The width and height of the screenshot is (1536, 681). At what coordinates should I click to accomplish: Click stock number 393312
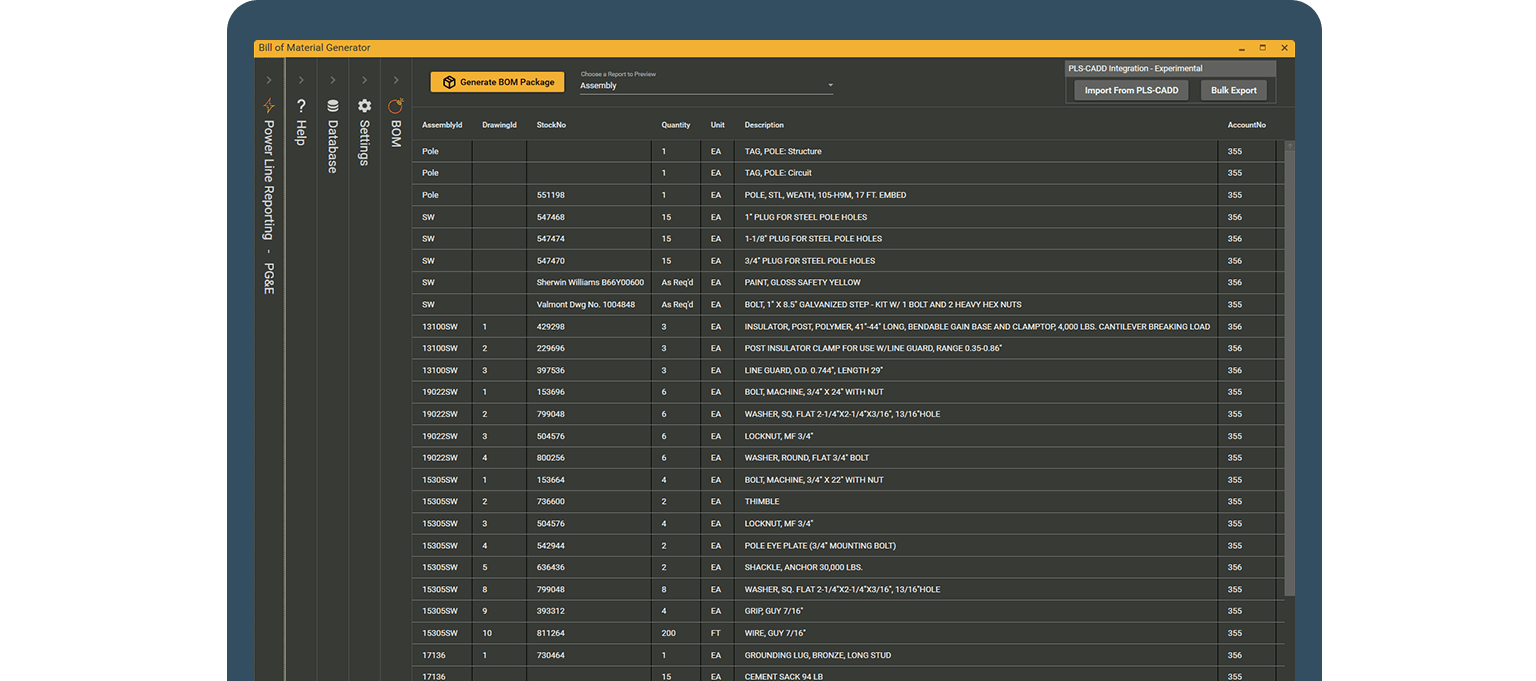point(551,611)
